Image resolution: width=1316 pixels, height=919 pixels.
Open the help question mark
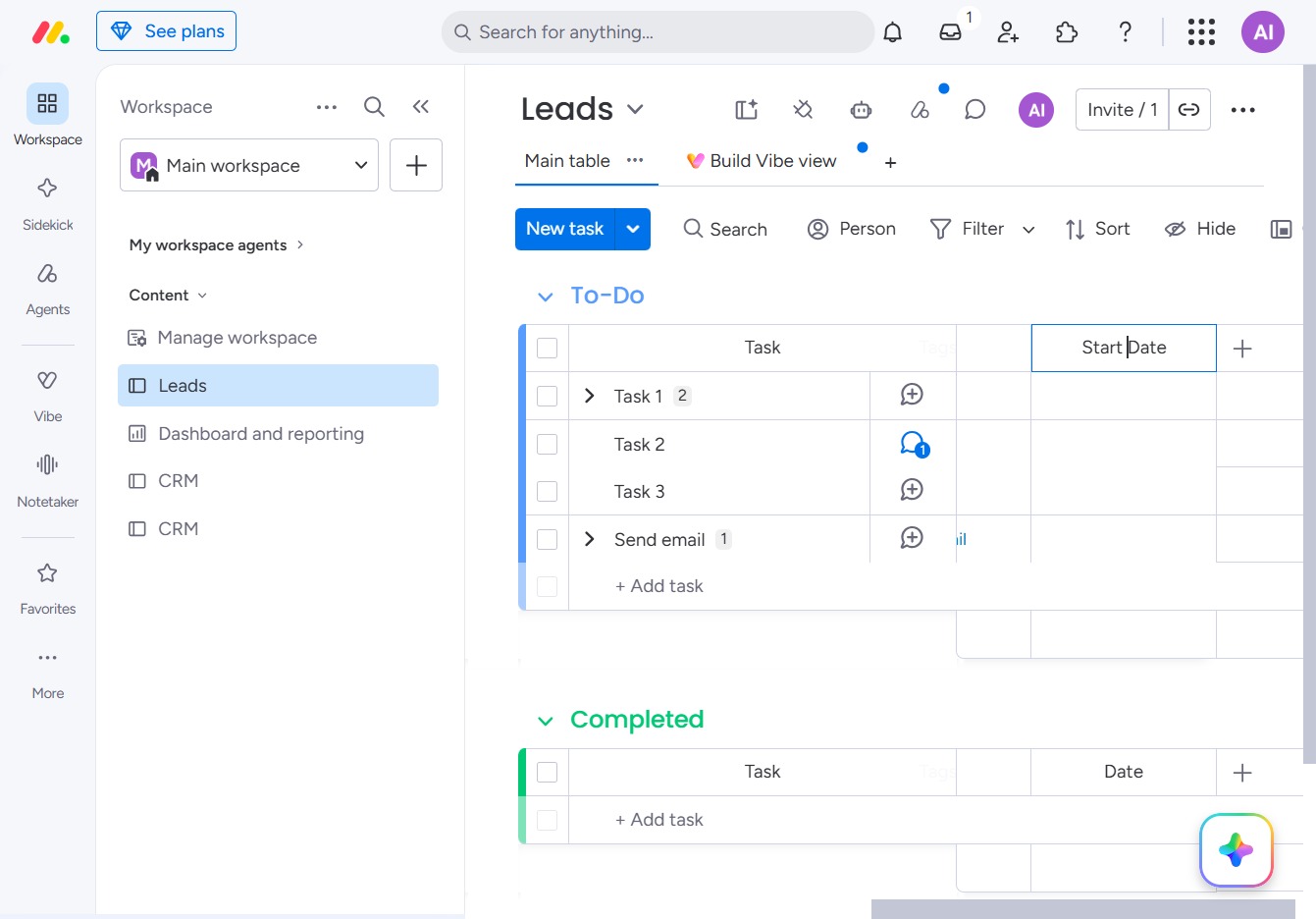point(1126,32)
